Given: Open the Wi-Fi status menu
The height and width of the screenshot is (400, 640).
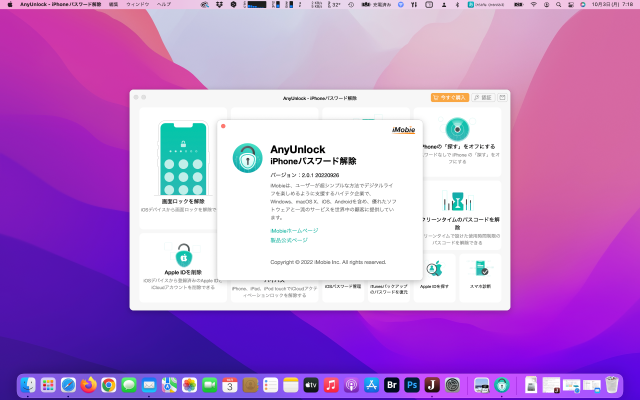Looking at the screenshot, I should tap(533, 4).
